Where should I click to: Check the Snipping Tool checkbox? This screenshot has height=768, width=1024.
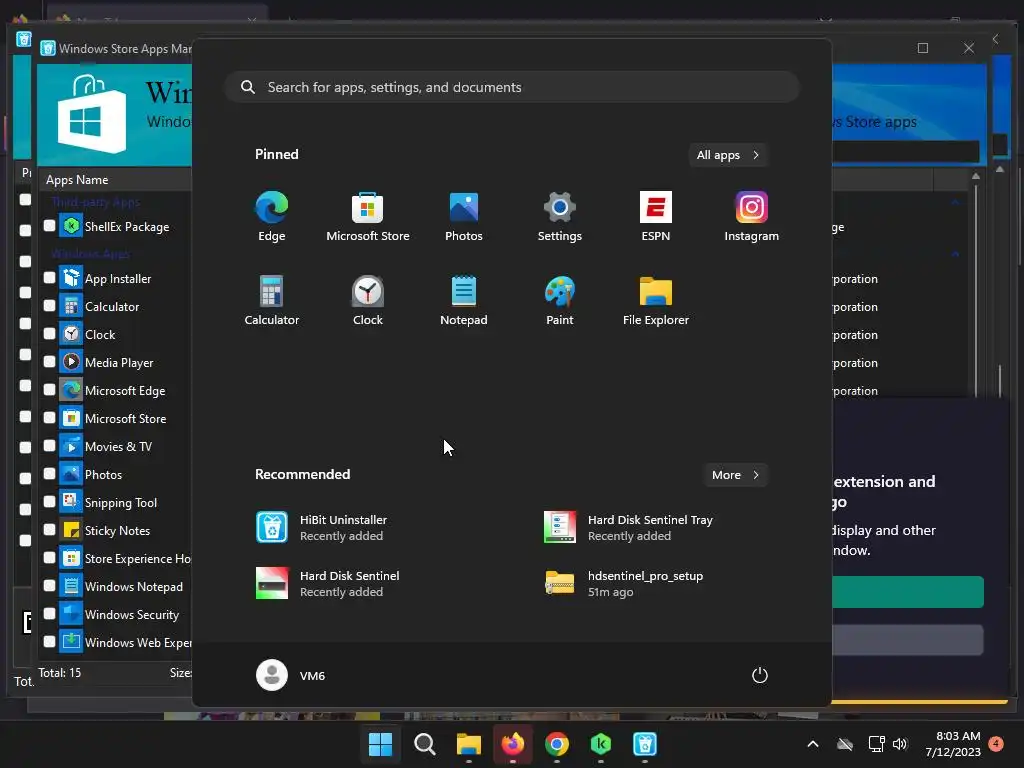point(50,502)
